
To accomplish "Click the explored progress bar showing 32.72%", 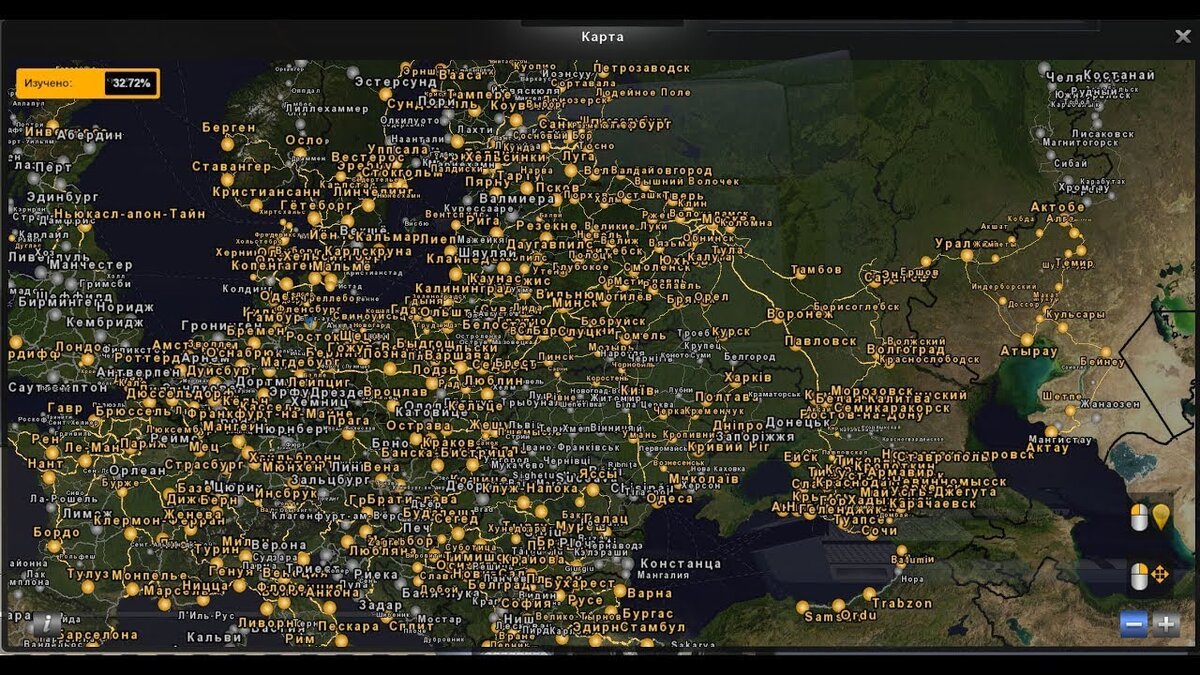I will pyautogui.click(x=87, y=83).
